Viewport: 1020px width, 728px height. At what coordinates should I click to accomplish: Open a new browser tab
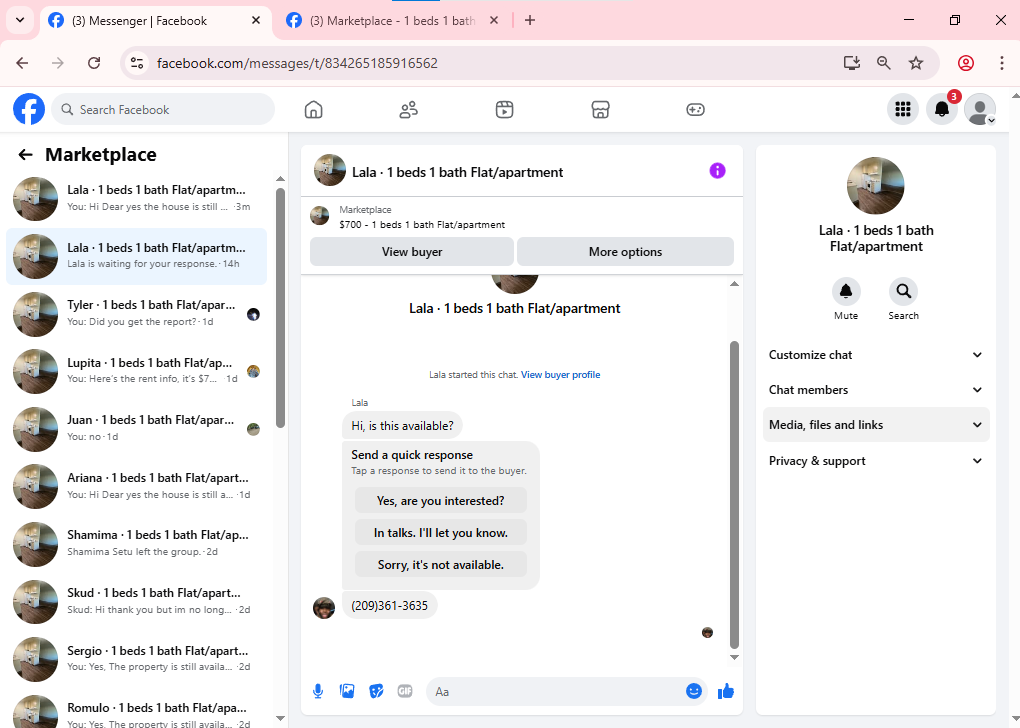click(x=530, y=20)
